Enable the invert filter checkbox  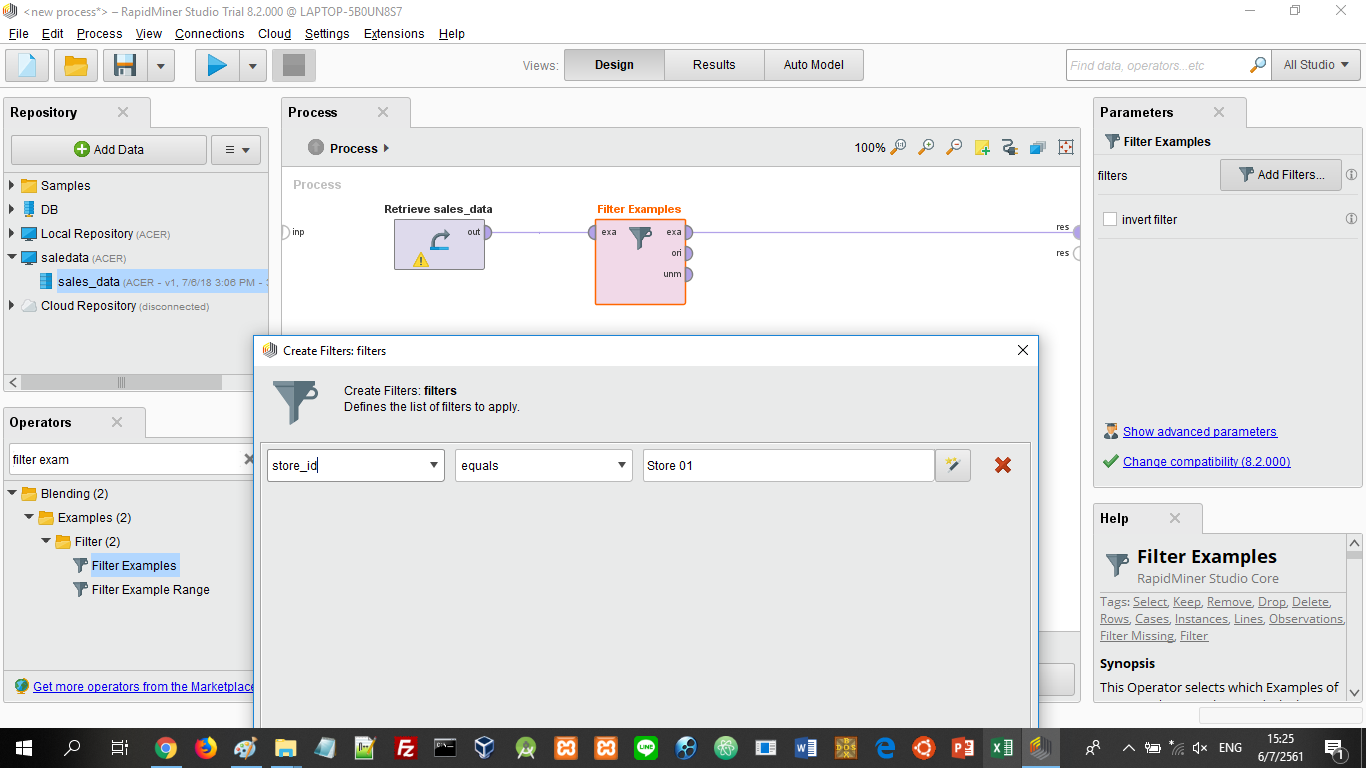[x=1110, y=219]
